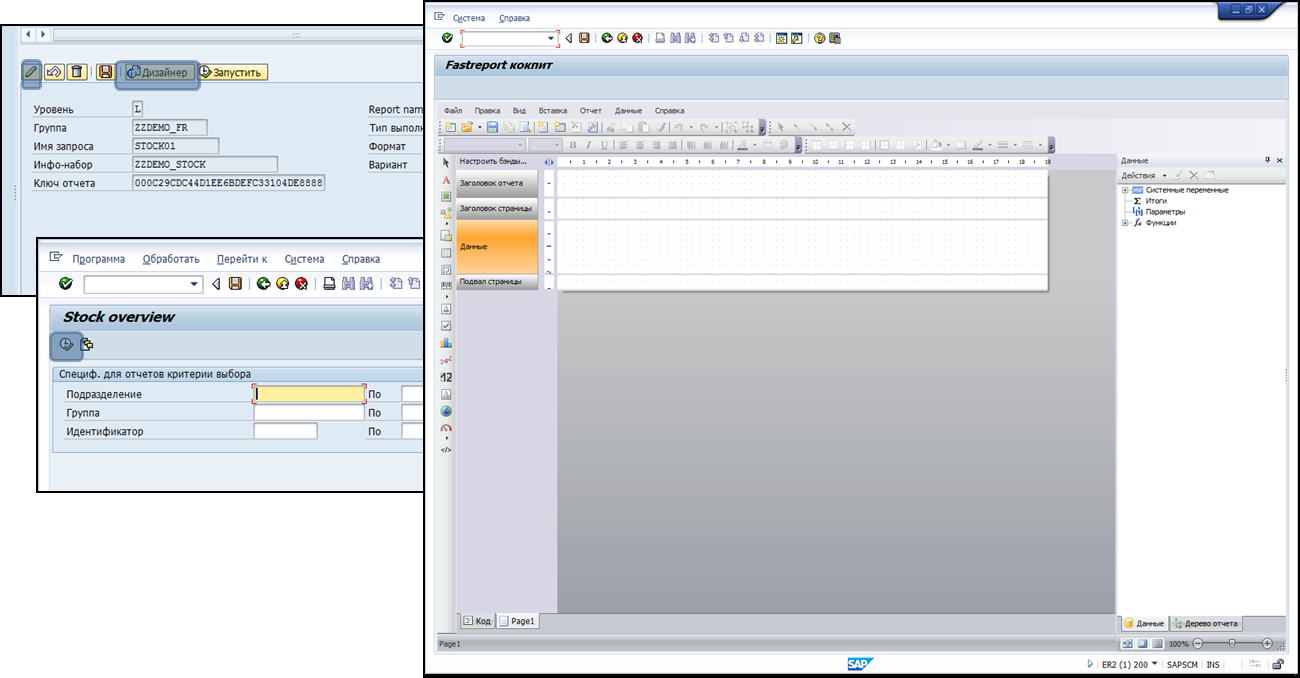Click the '</>' code icon in left sidebar
The height and width of the screenshot is (678, 1300).
tap(446, 450)
